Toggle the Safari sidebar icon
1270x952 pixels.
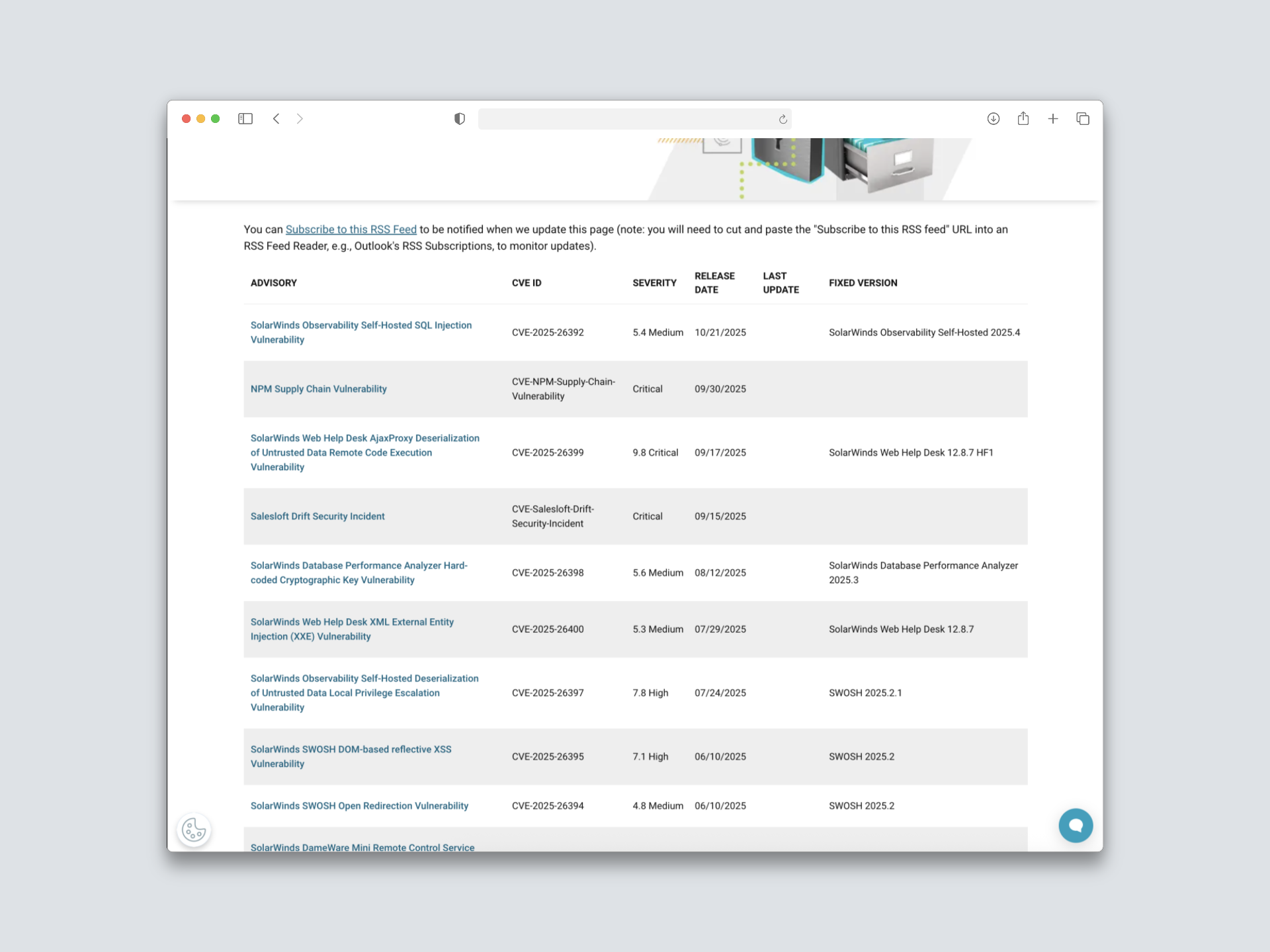pos(245,119)
